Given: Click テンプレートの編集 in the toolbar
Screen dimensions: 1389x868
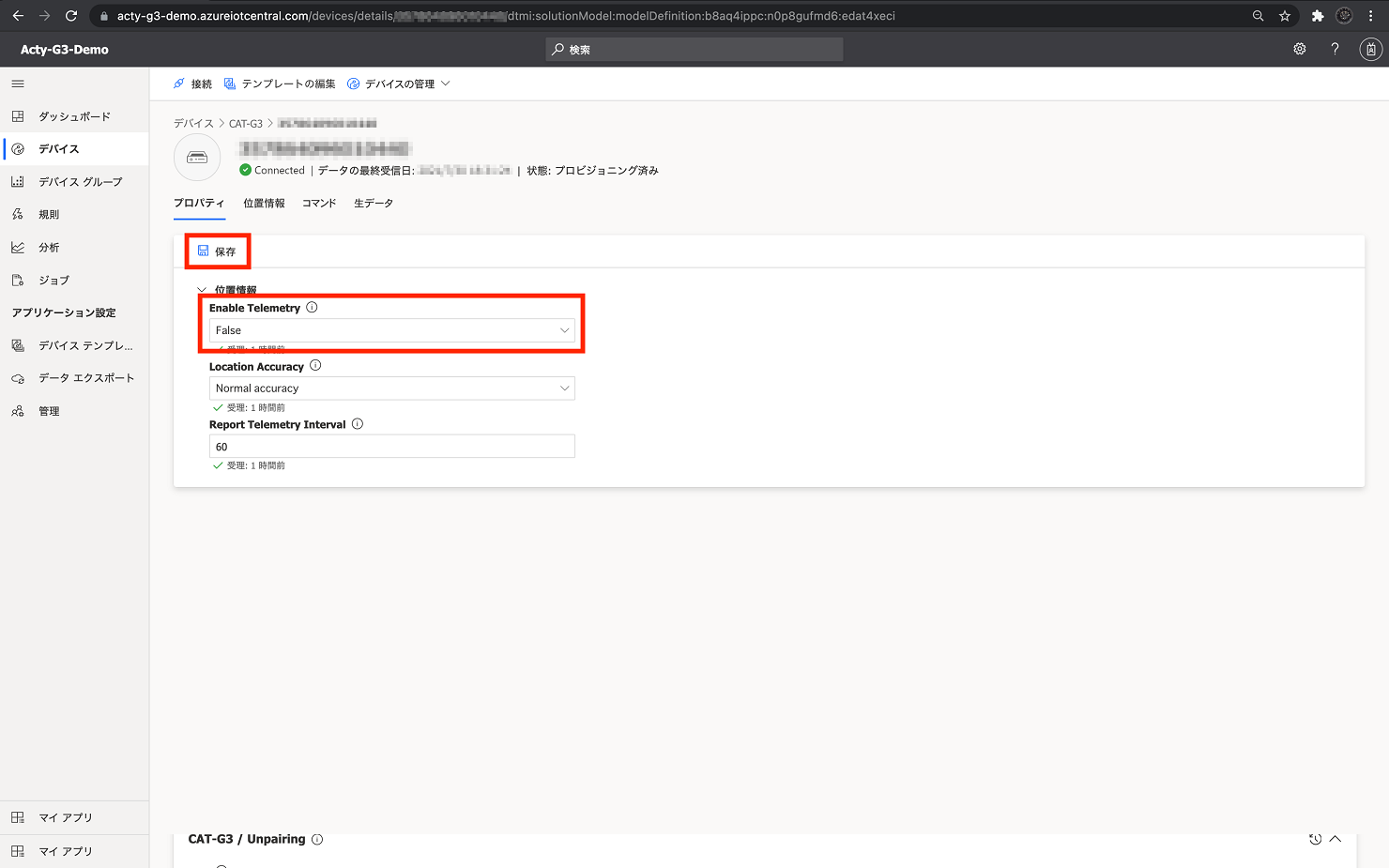Looking at the screenshot, I should pos(280,84).
